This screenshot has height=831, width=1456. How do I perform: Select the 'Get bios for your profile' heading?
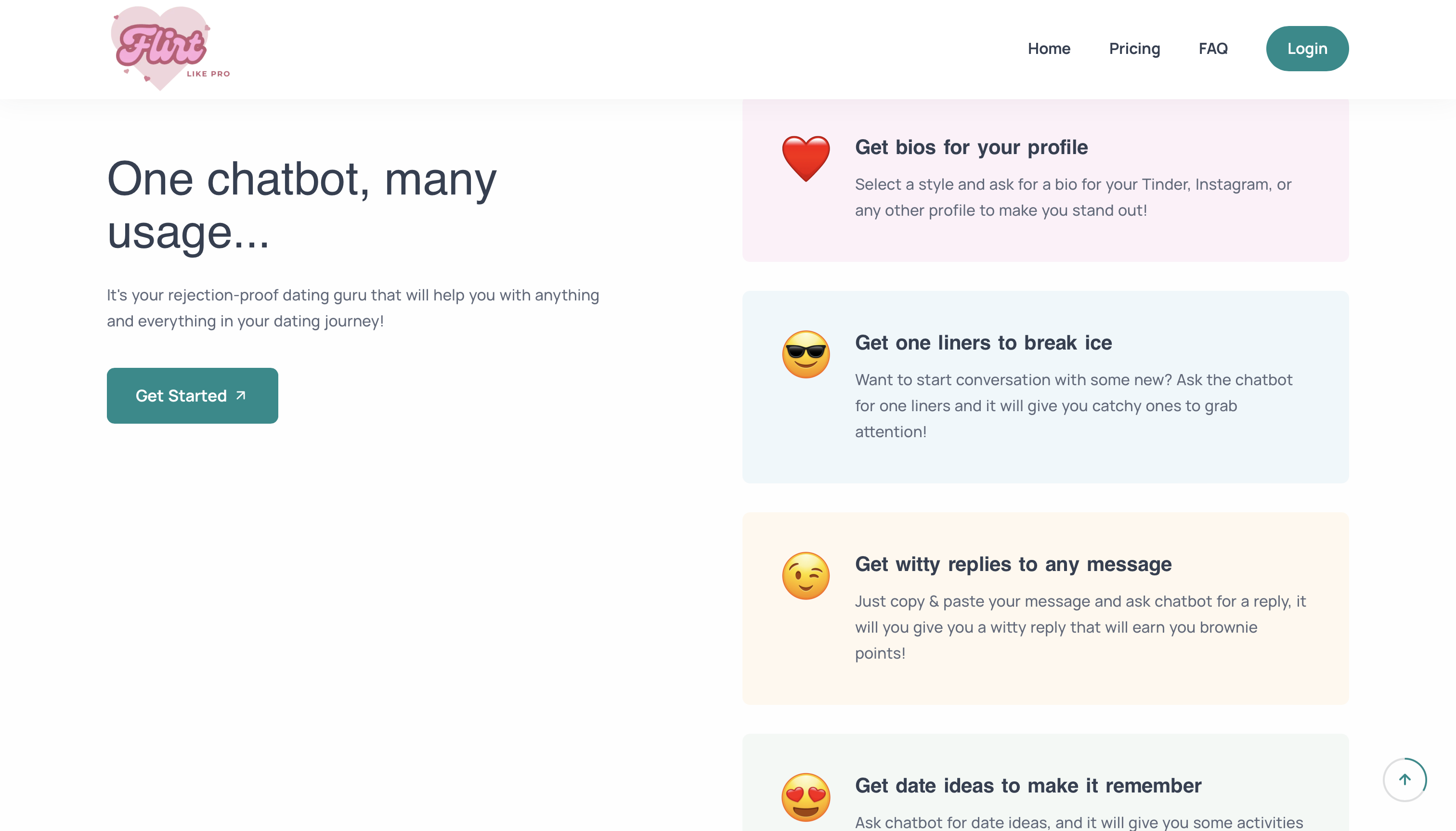tap(971, 147)
